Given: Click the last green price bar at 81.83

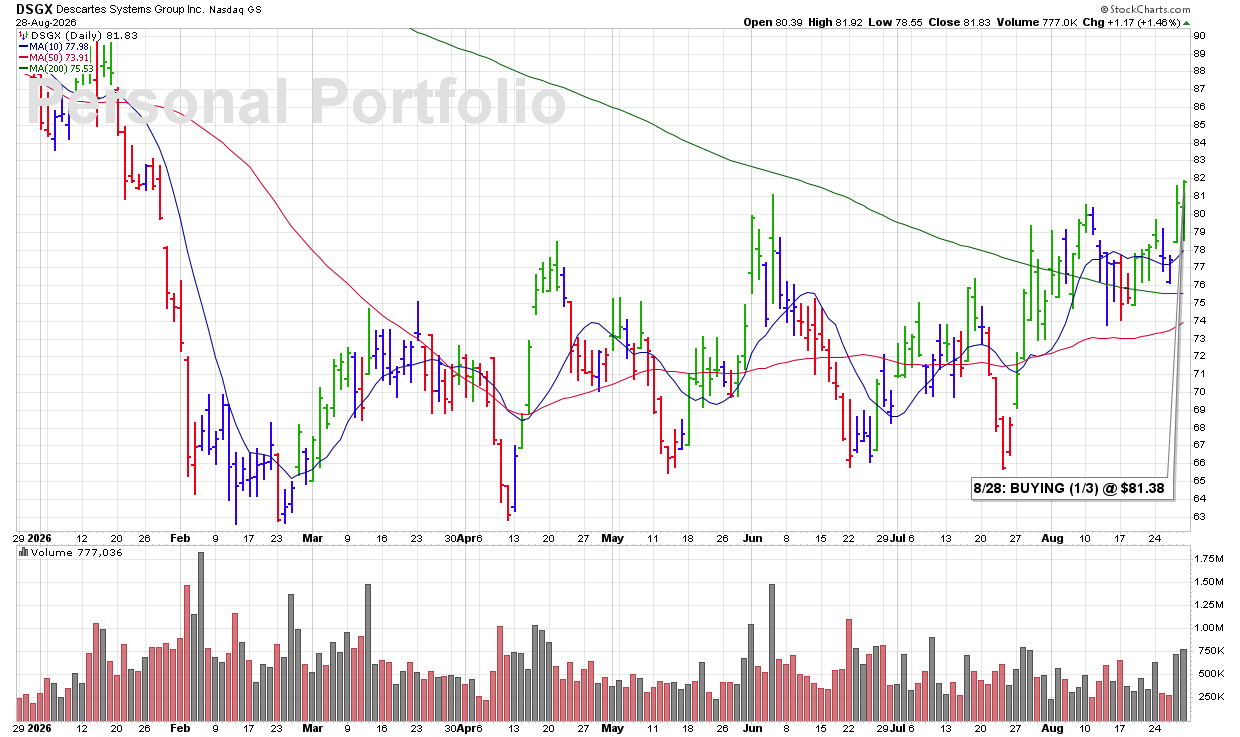Looking at the screenshot, I should [1184, 210].
